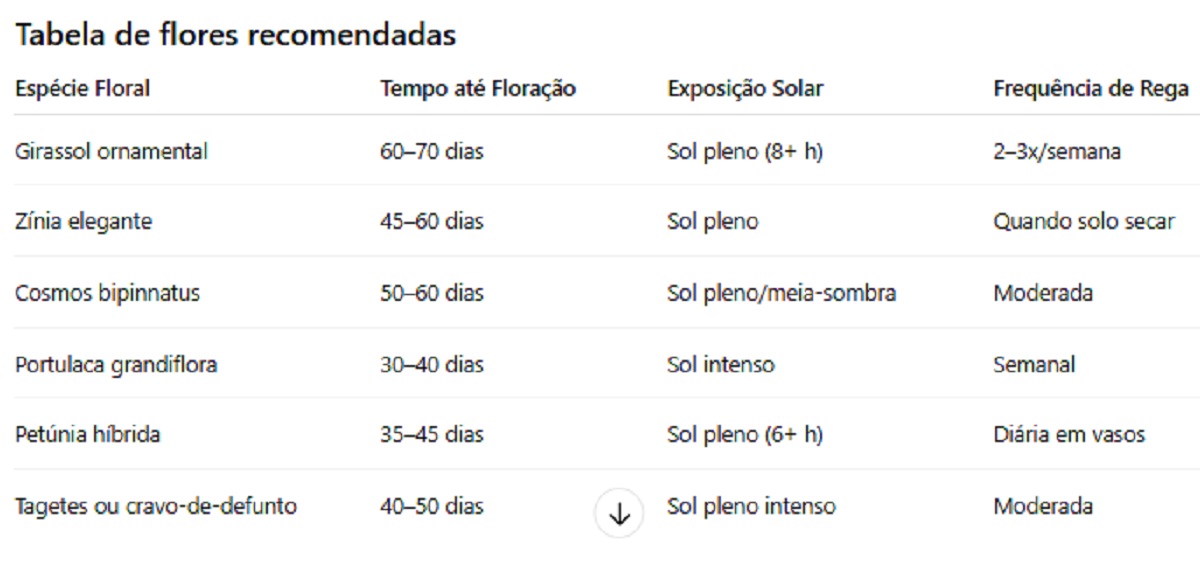Screen dimensions: 1200x568
Task: Click the "Sol pleno (8+ h)" cell
Action: 744,152
